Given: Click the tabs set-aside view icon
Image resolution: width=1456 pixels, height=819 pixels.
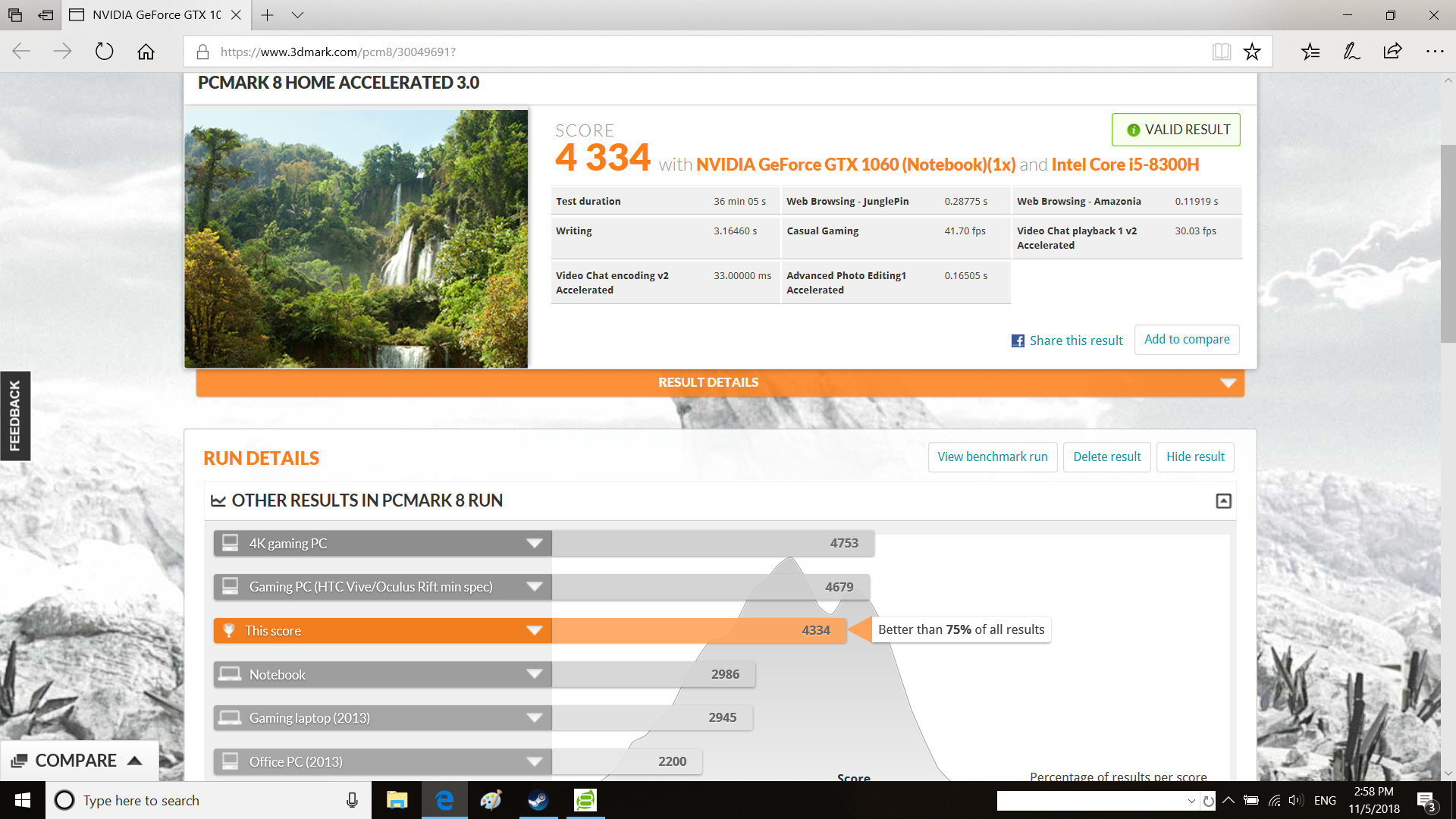Looking at the screenshot, I should [x=14, y=14].
